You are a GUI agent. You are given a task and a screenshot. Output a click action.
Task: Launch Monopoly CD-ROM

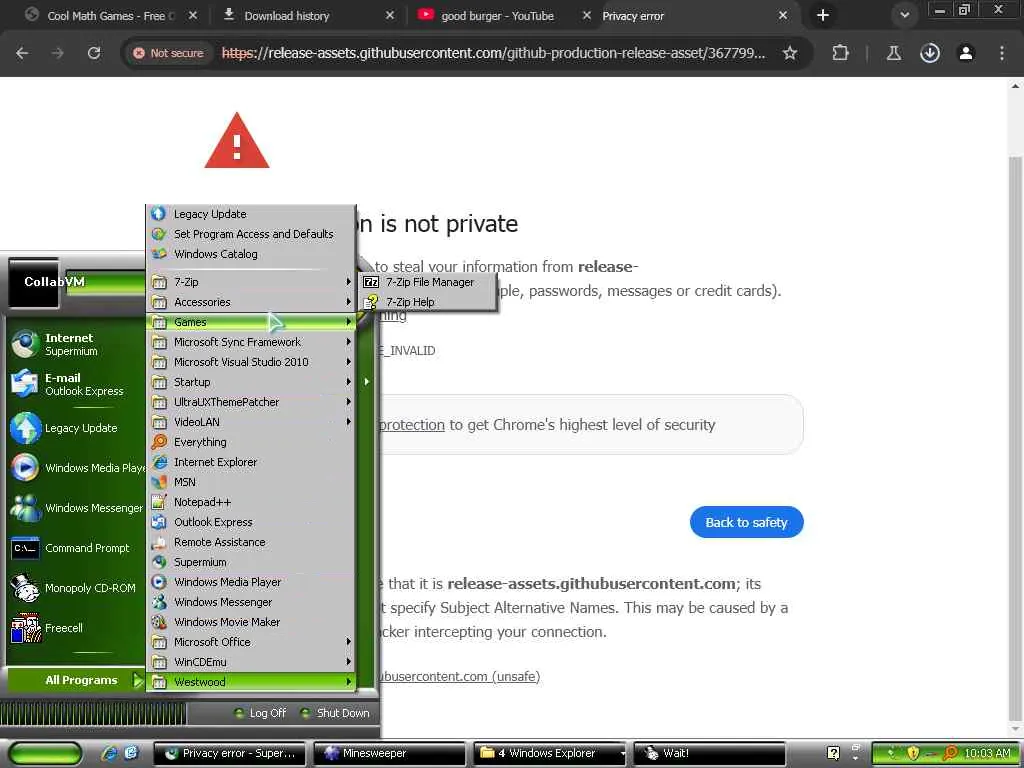(x=75, y=588)
